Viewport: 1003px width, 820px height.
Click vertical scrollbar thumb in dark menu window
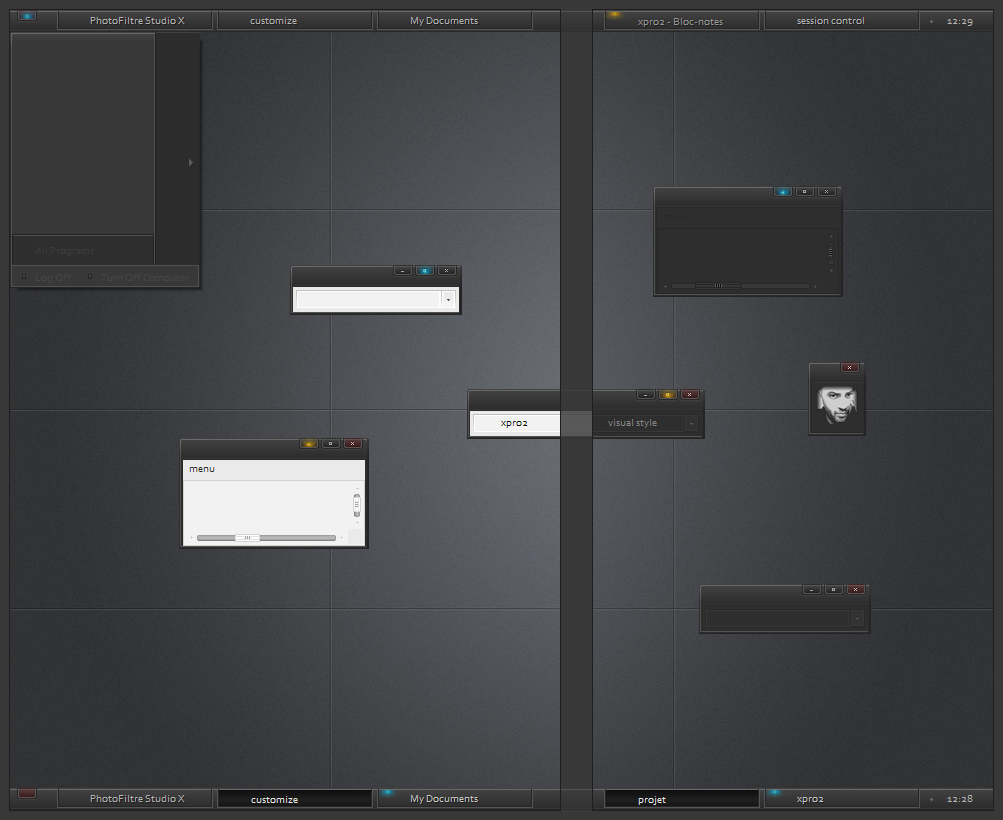click(831, 253)
